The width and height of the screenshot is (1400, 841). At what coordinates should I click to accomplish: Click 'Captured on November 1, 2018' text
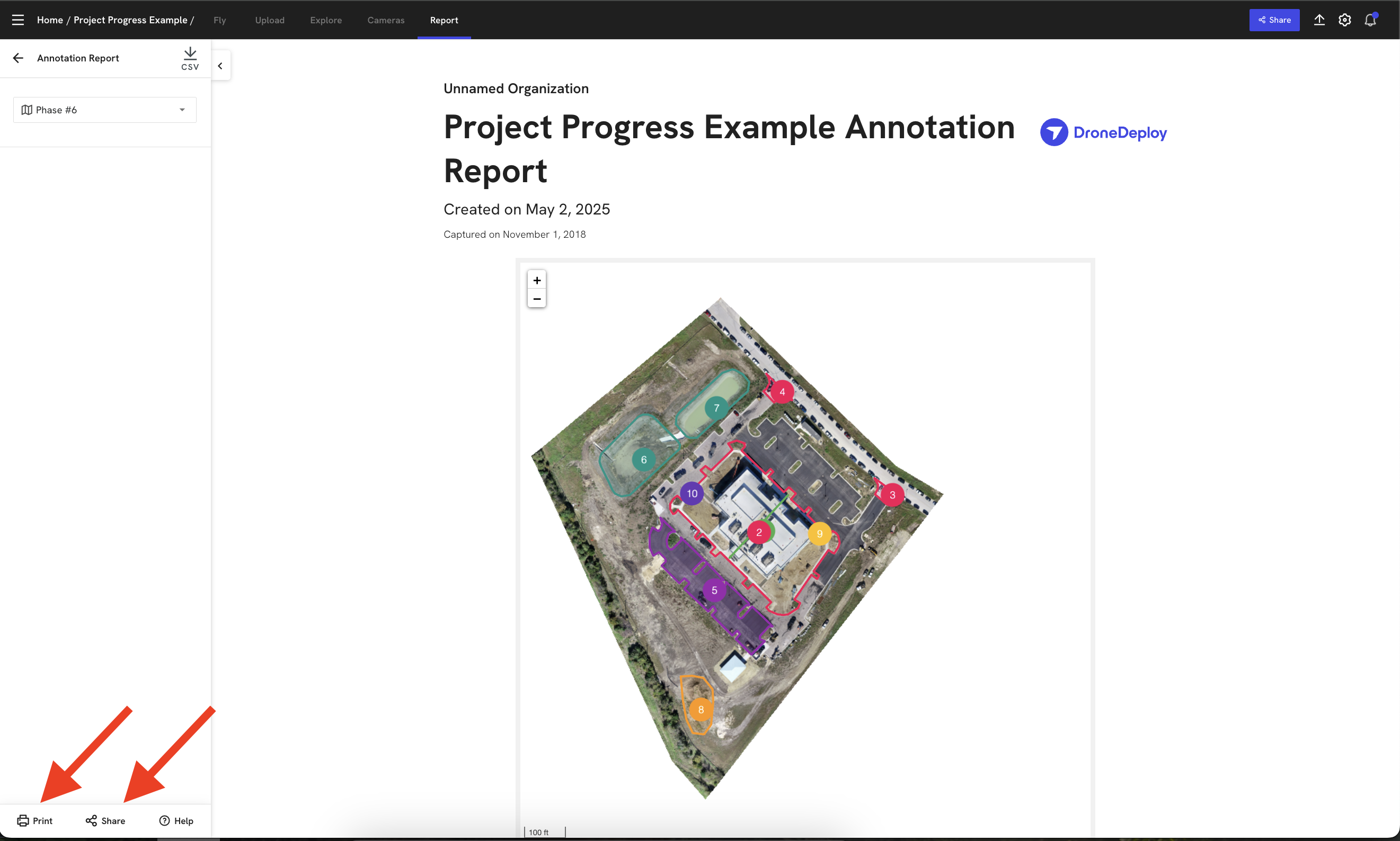(515, 235)
